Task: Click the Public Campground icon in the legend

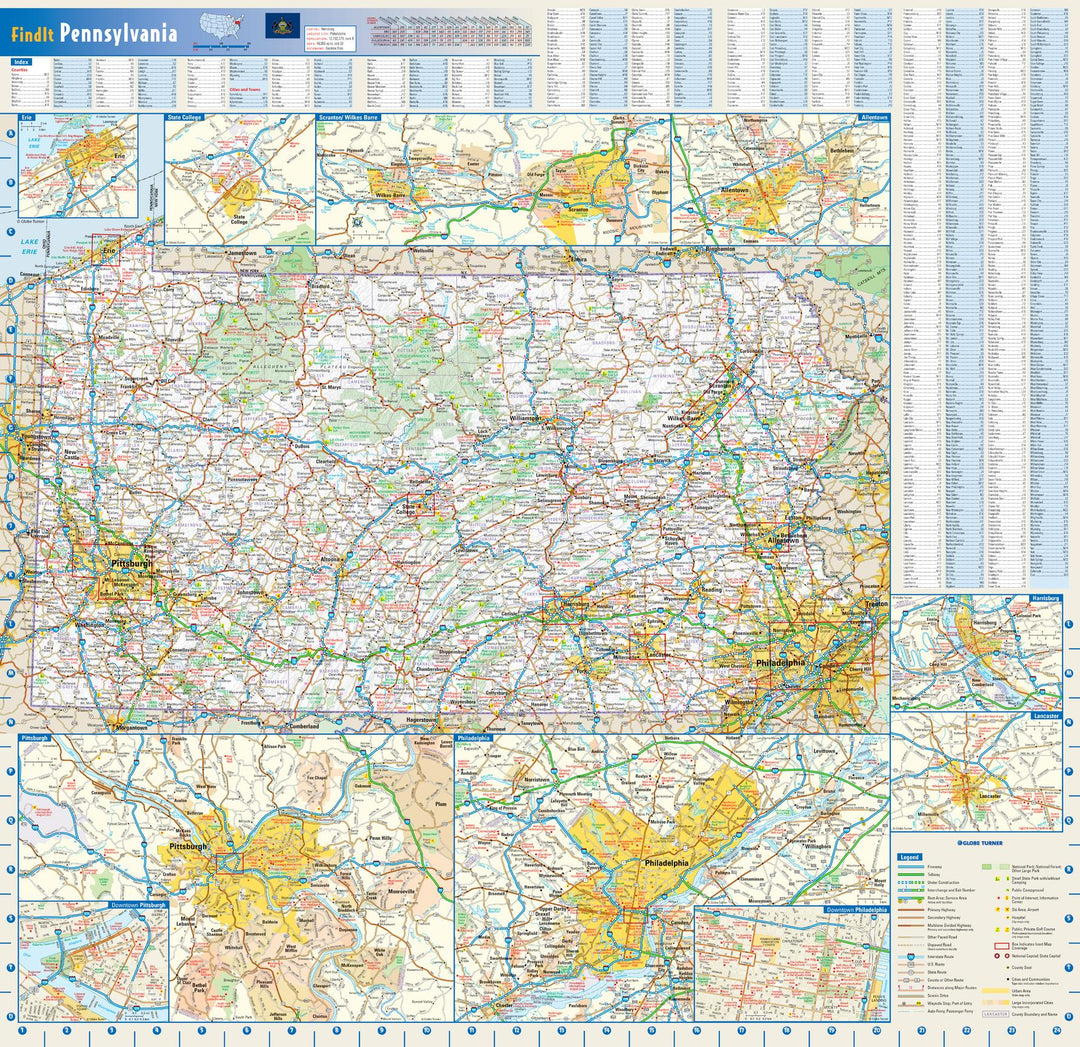Action: click(1007, 890)
